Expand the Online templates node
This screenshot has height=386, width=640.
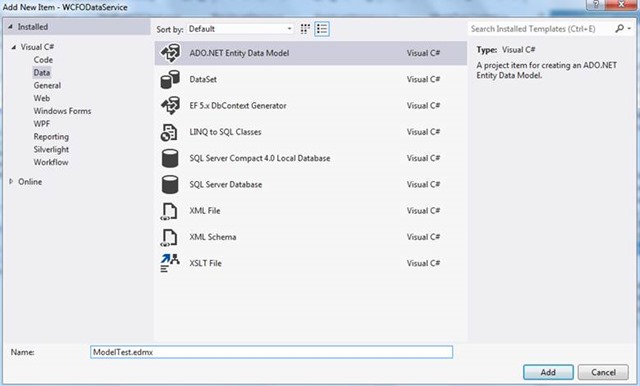tap(11, 181)
